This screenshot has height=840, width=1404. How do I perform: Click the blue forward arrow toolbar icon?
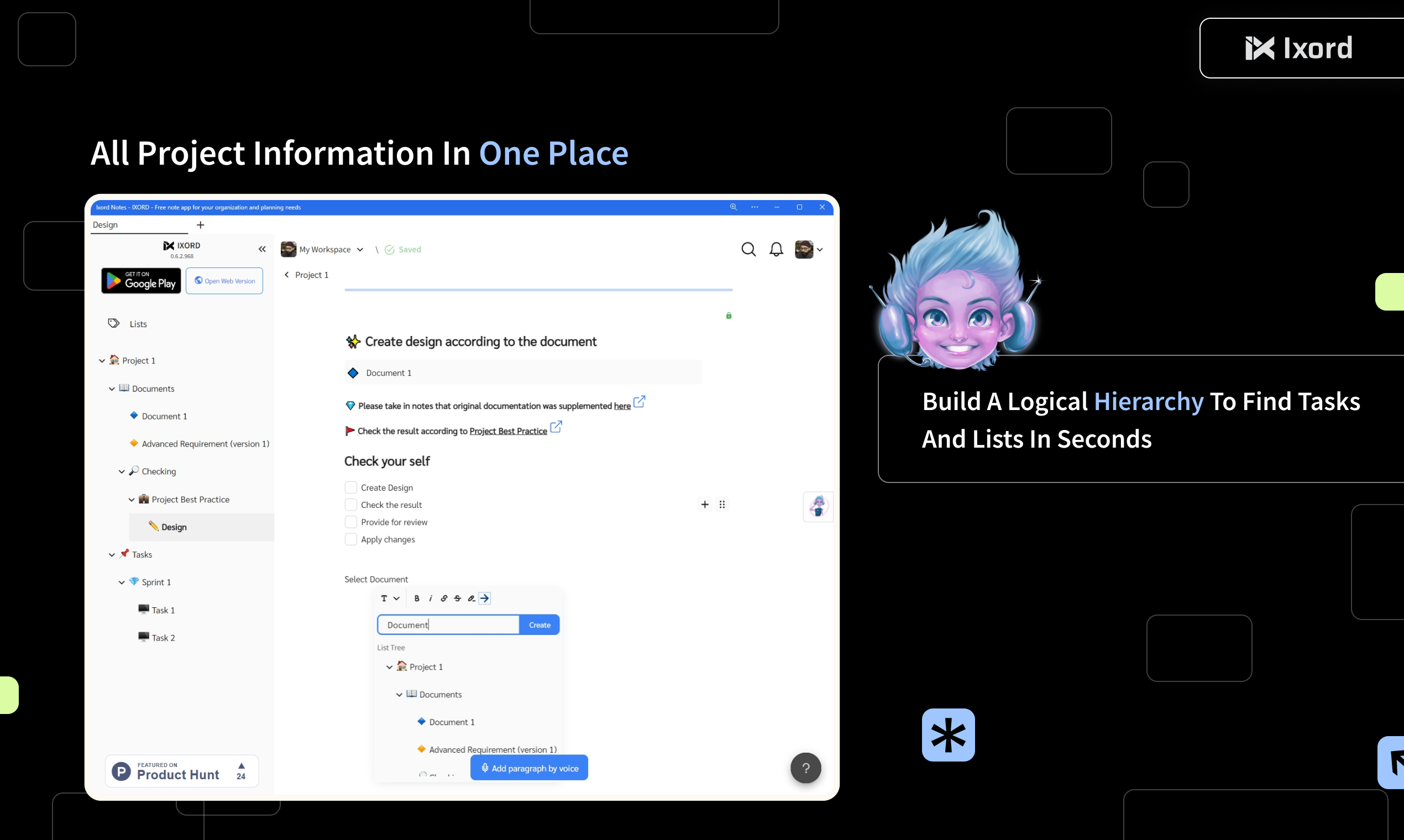(485, 598)
